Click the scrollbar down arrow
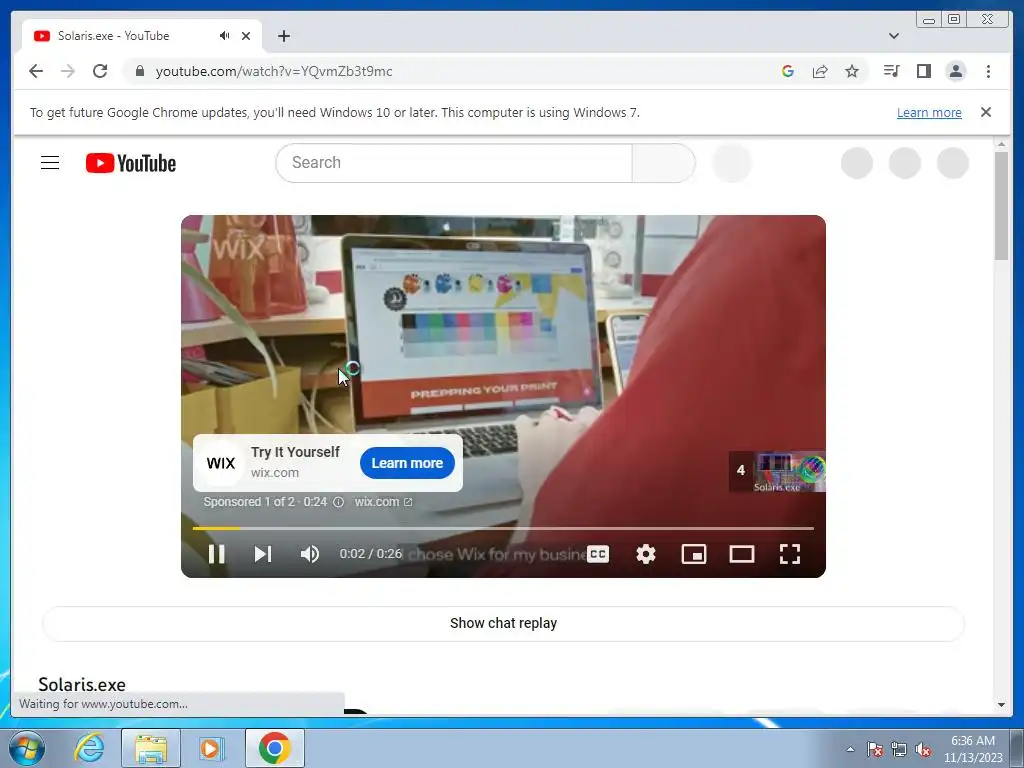This screenshot has width=1024, height=768. tap(1002, 705)
